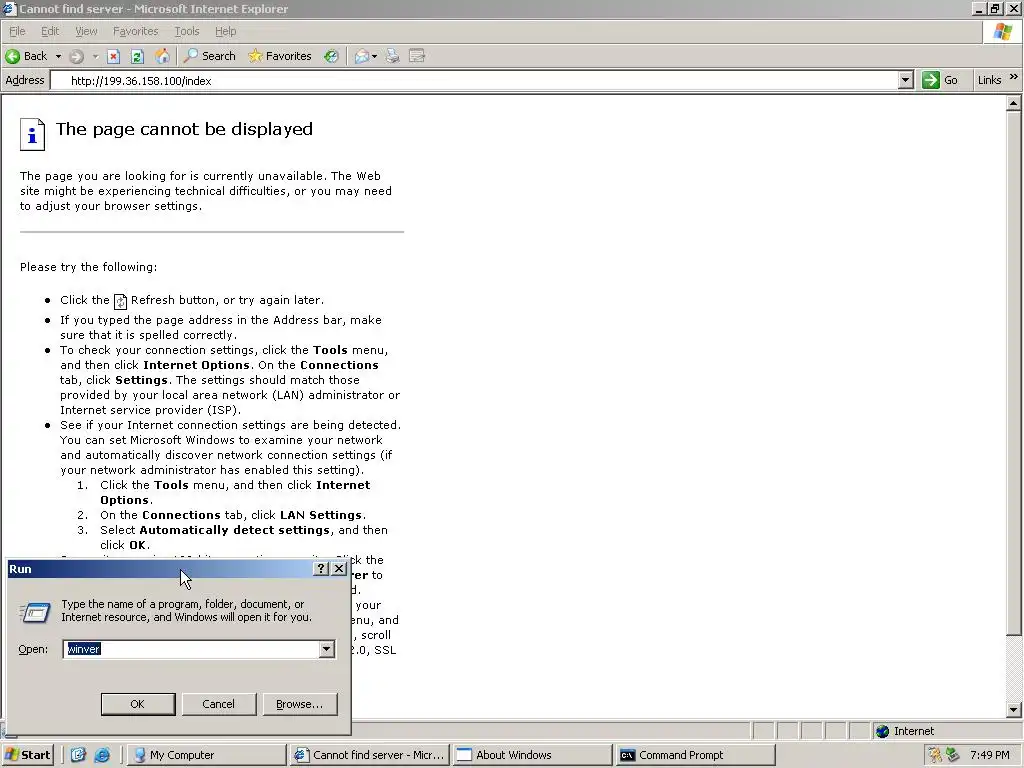This screenshot has height=768, width=1024.
Task: Open the Help menu
Action: (225, 31)
